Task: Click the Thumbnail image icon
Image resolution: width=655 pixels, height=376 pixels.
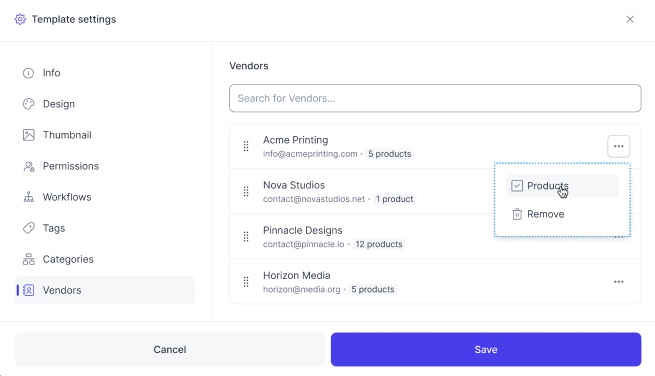Action: (28, 135)
